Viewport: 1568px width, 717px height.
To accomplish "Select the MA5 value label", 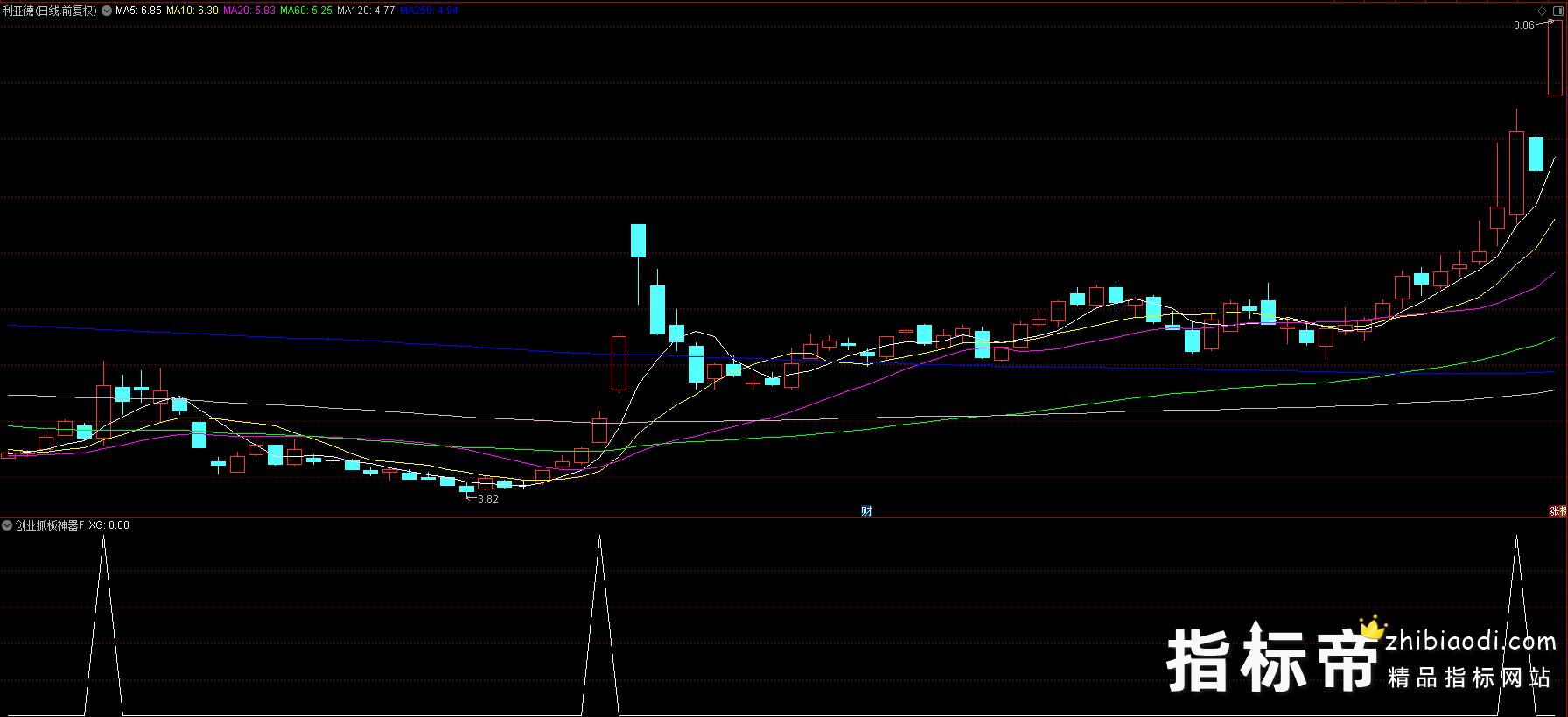I will (138, 11).
